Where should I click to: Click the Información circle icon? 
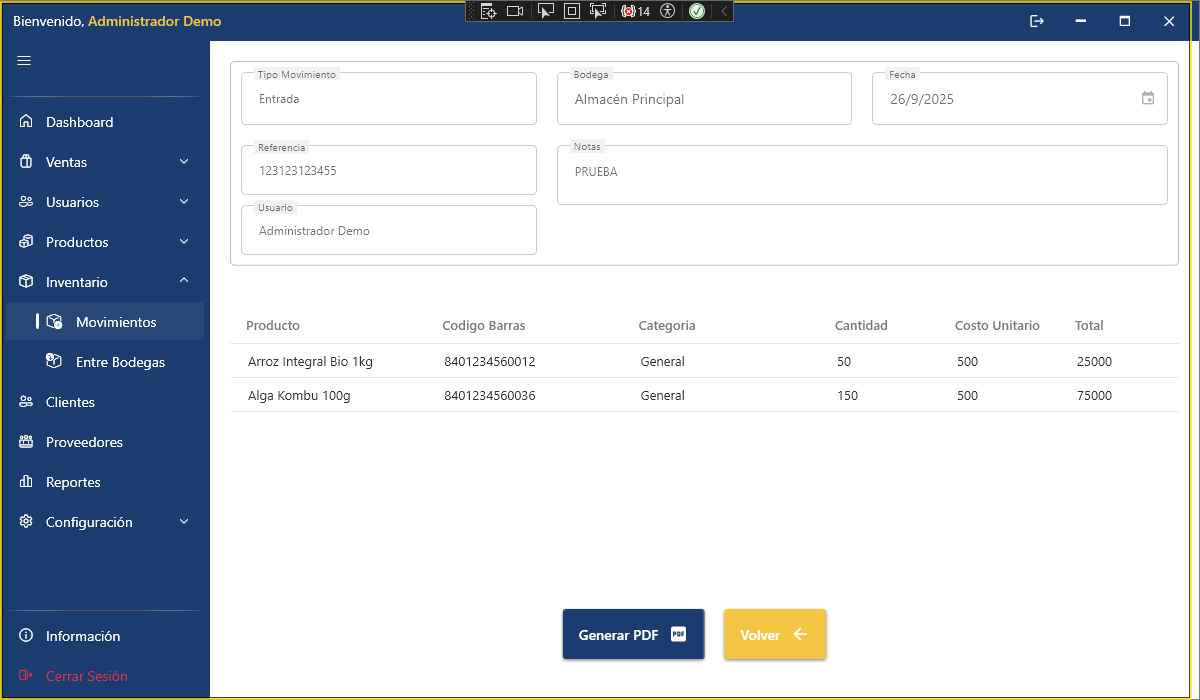click(x=26, y=636)
